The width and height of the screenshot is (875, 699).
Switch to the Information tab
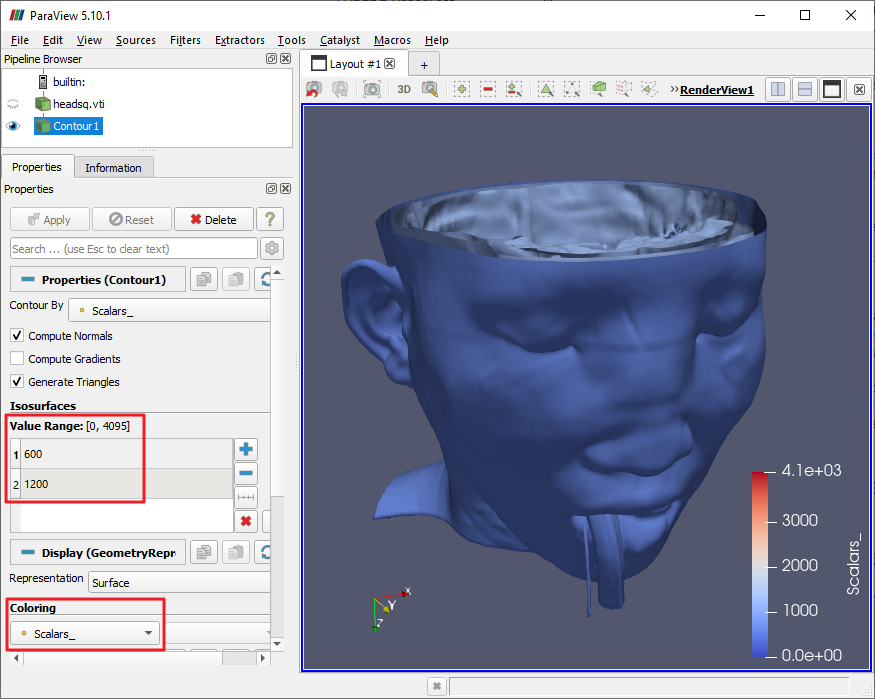113,167
